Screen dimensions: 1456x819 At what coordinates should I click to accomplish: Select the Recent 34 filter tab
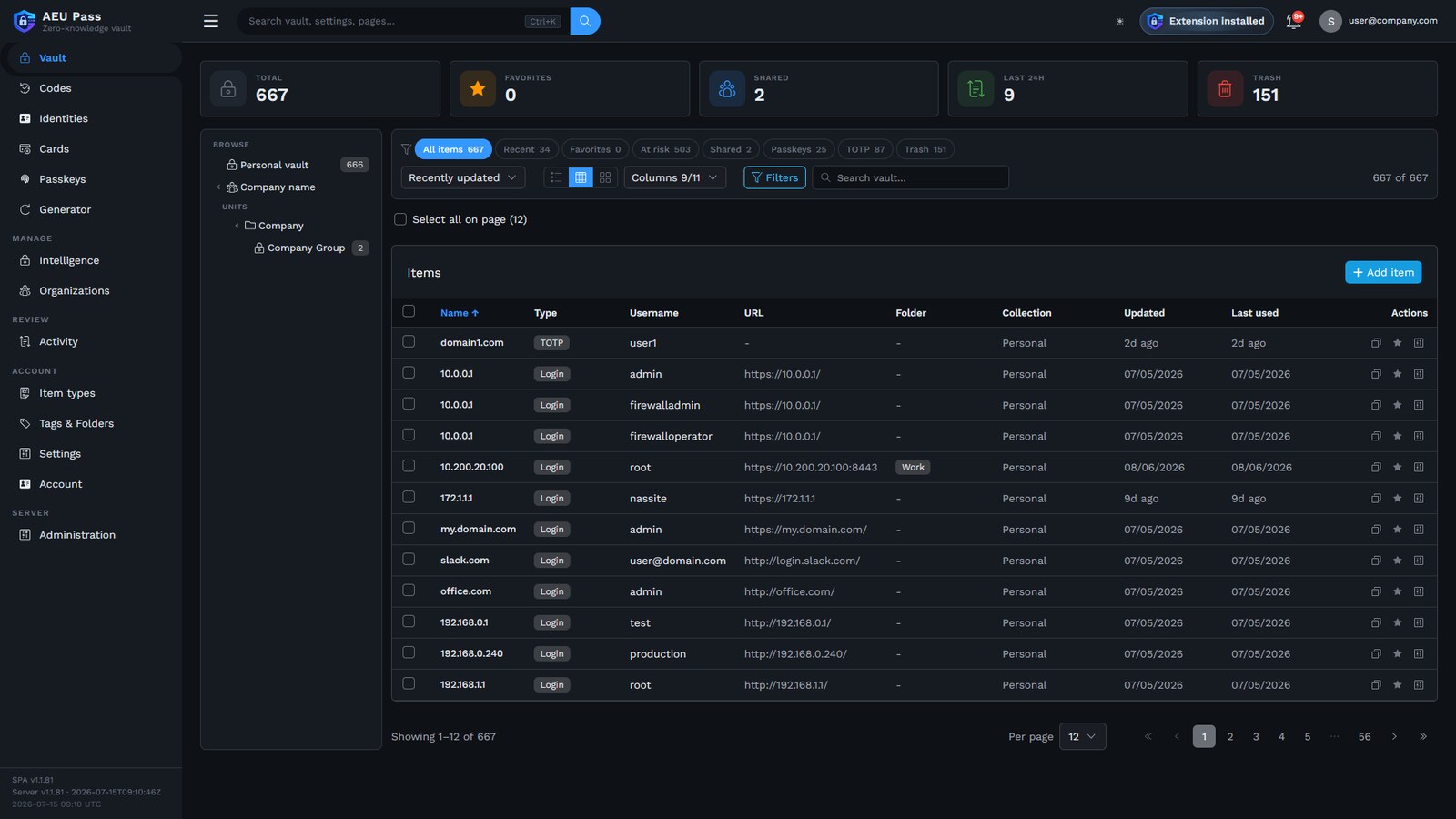pyautogui.click(x=527, y=149)
